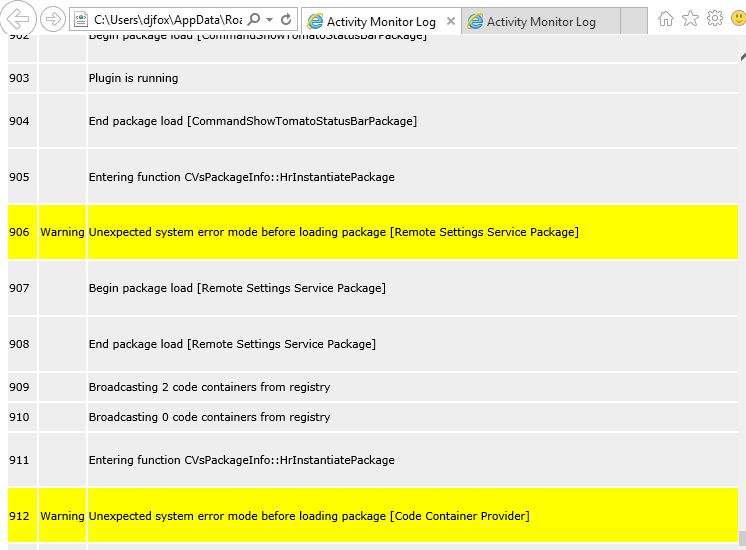
Task: Open Tools menu with the gear icon
Action: click(x=715, y=19)
